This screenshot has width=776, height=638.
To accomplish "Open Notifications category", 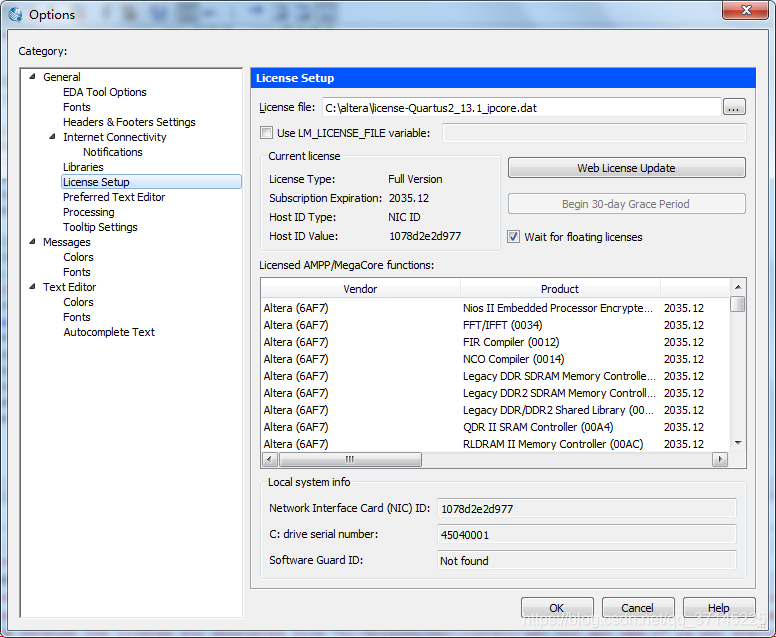I will click(x=112, y=152).
